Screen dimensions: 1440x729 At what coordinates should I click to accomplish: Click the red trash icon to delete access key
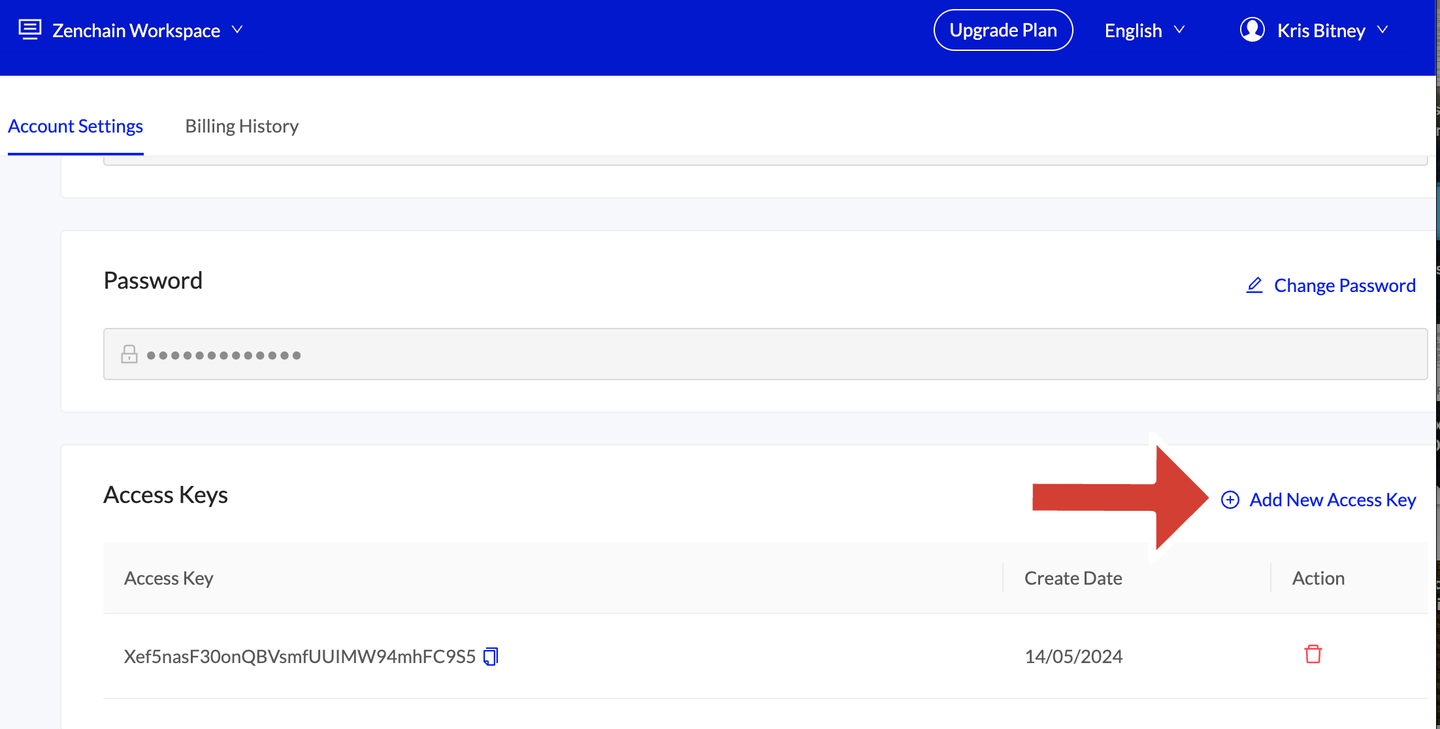click(x=1313, y=653)
